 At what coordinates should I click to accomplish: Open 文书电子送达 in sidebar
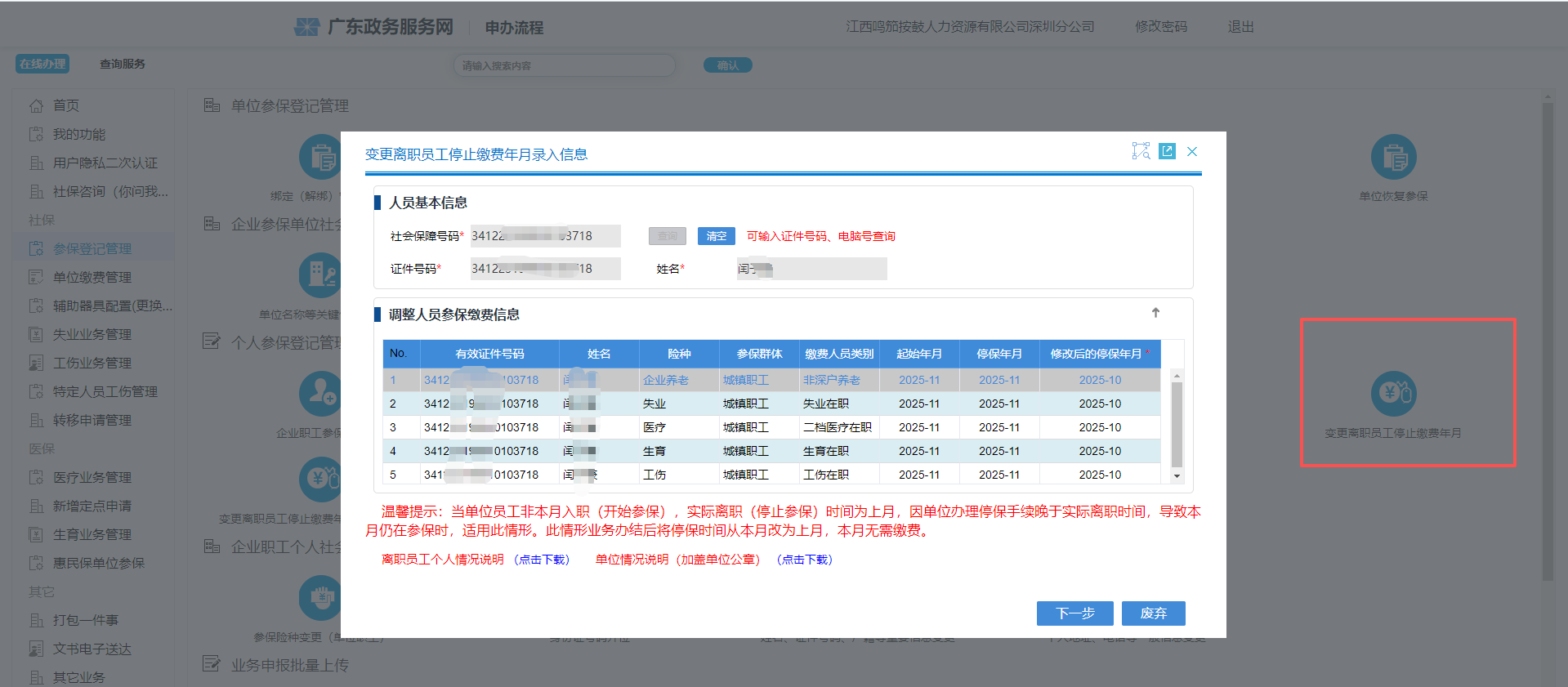92,649
